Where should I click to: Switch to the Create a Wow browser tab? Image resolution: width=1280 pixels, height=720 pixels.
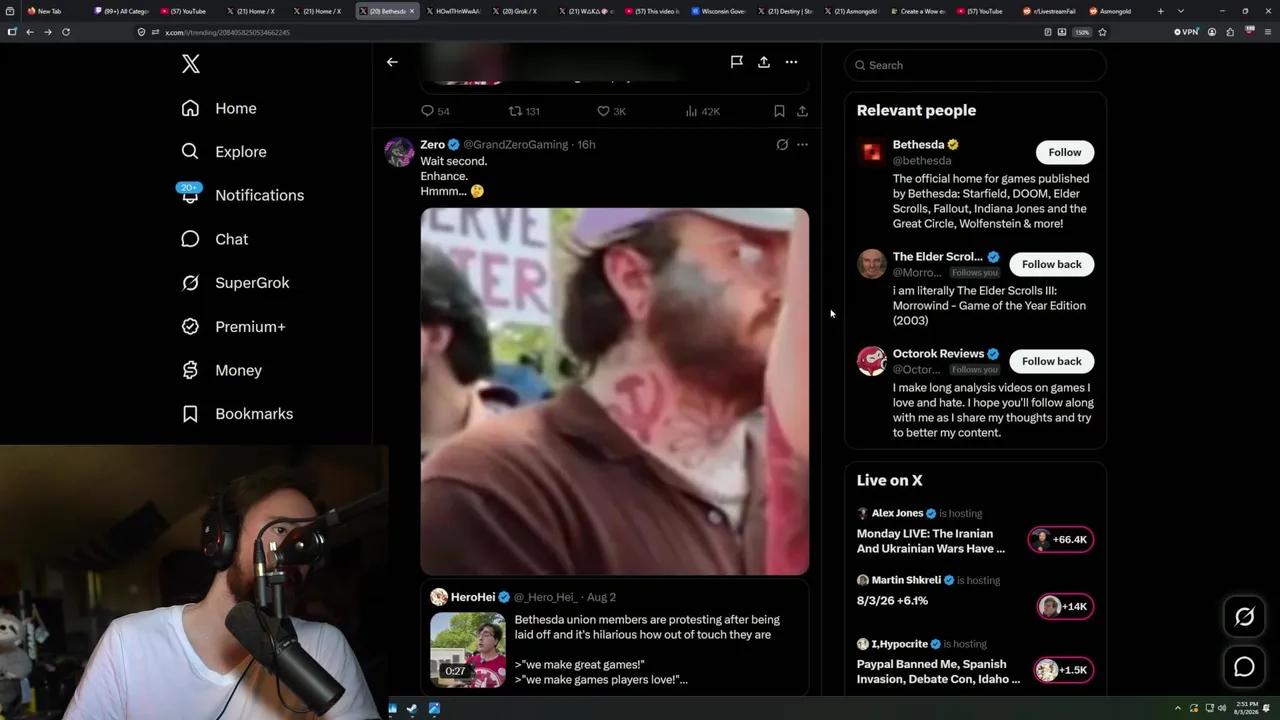pyautogui.click(x=920, y=11)
